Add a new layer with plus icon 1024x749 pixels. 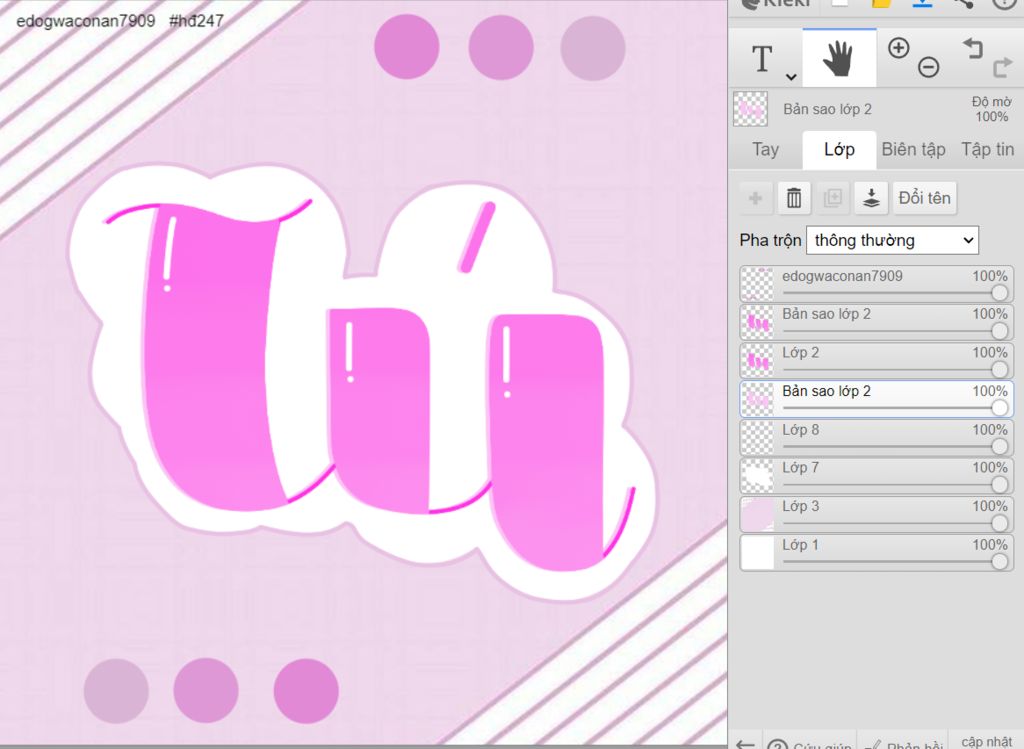point(756,198)
